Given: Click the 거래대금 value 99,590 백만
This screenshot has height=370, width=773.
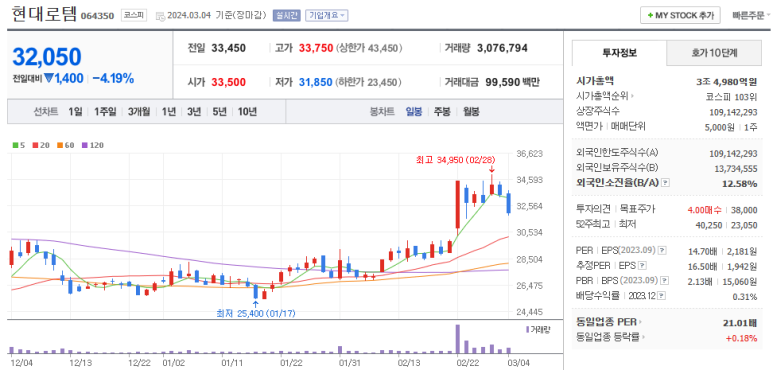Looking at the screenshot, I should pyautogui.click(x=513, y=82).
